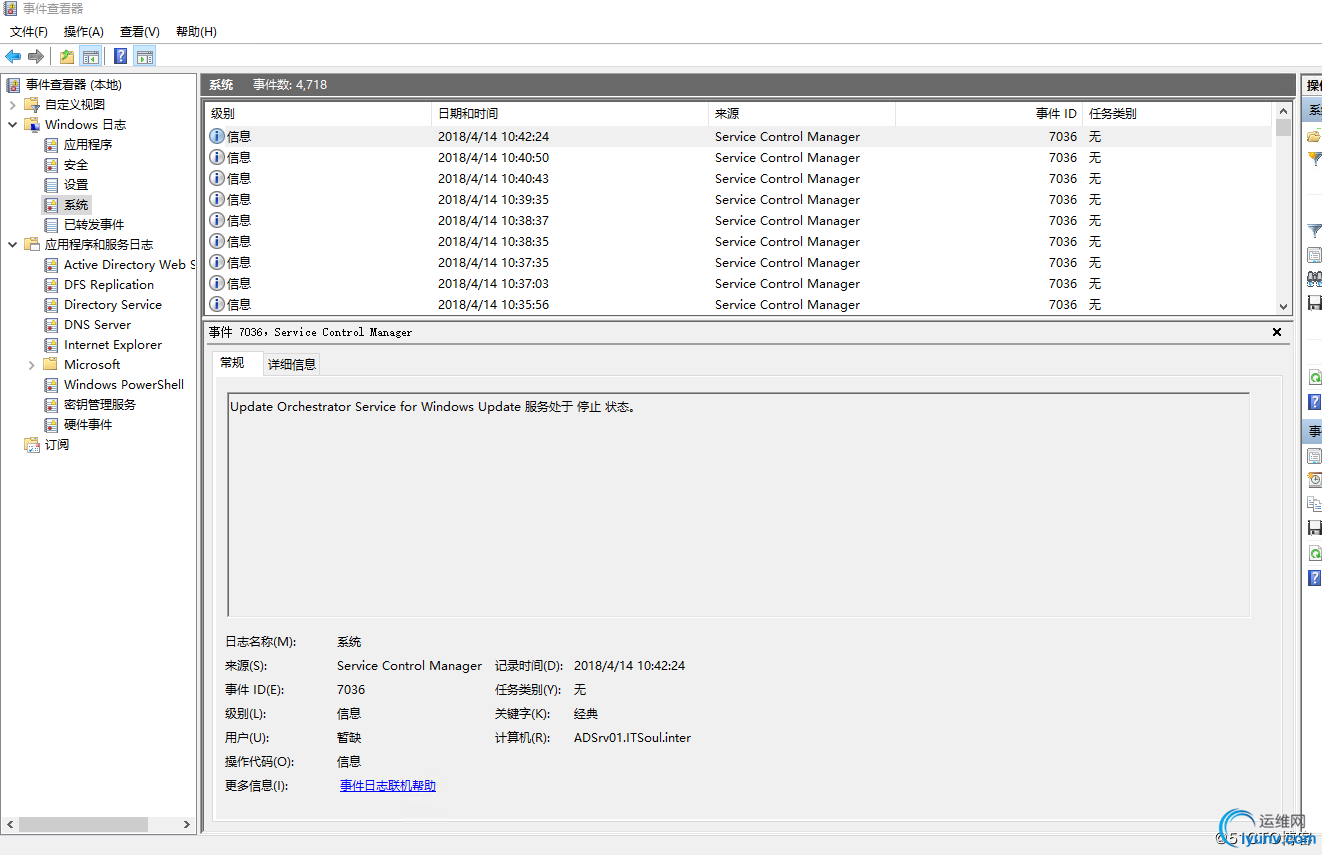This screenshot has width=1322, height=855.
Task: Select the event logged at 10:39:35
Action: click(x=739, y=200)
